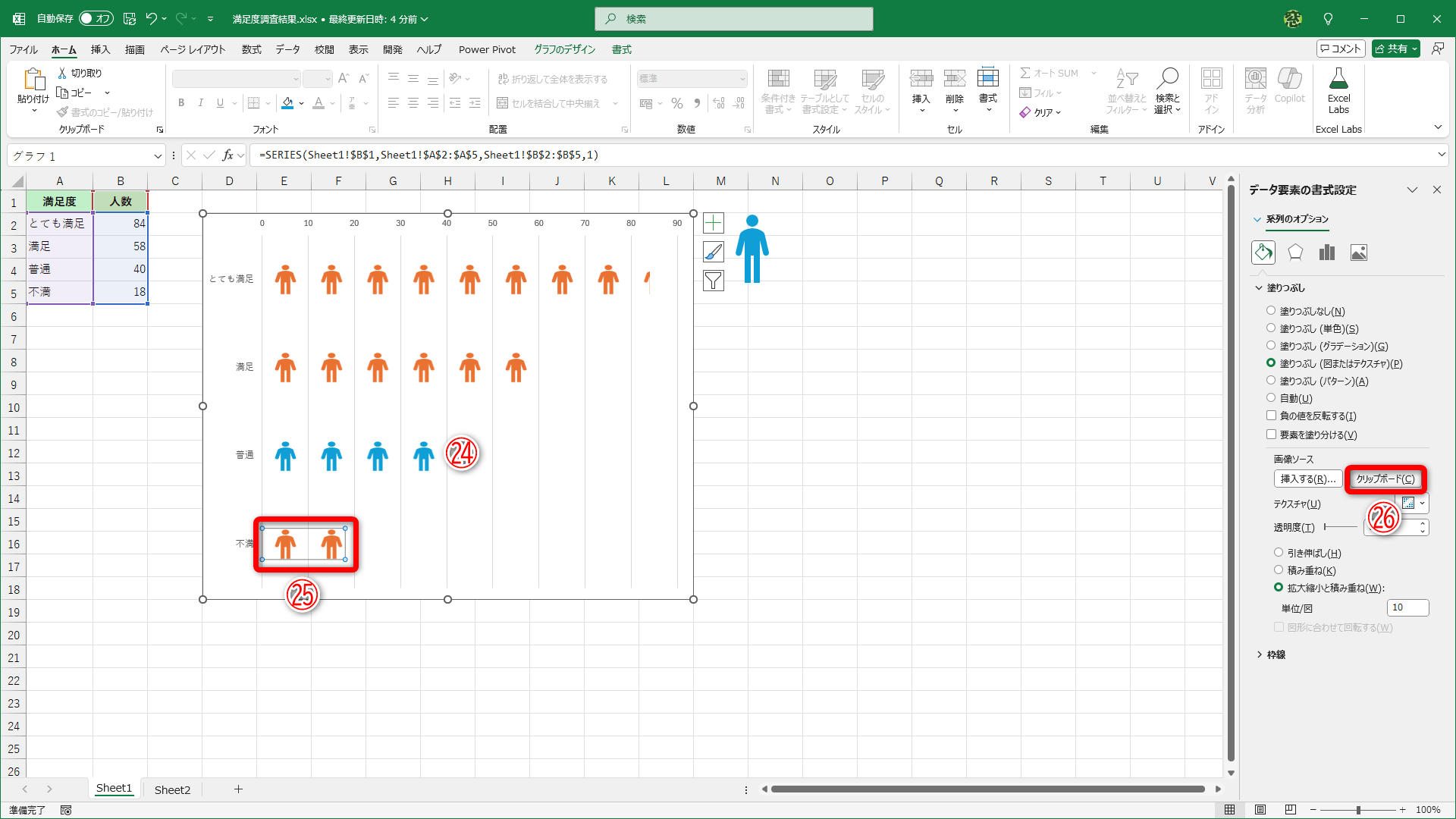This screenshot has height=819, width=1456.
Task: Toggle the 自動保存 switch
Action: (x=96, y=19)
